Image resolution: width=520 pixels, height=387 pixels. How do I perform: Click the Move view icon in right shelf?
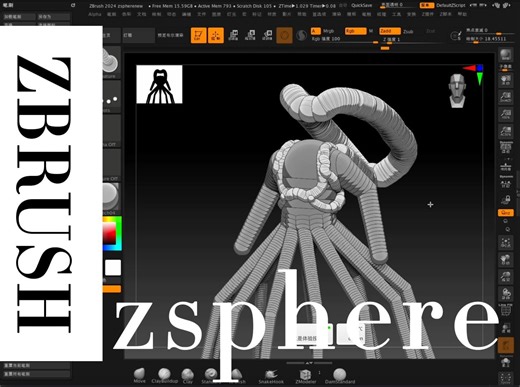pyautogui.click(x=506, y=260)
